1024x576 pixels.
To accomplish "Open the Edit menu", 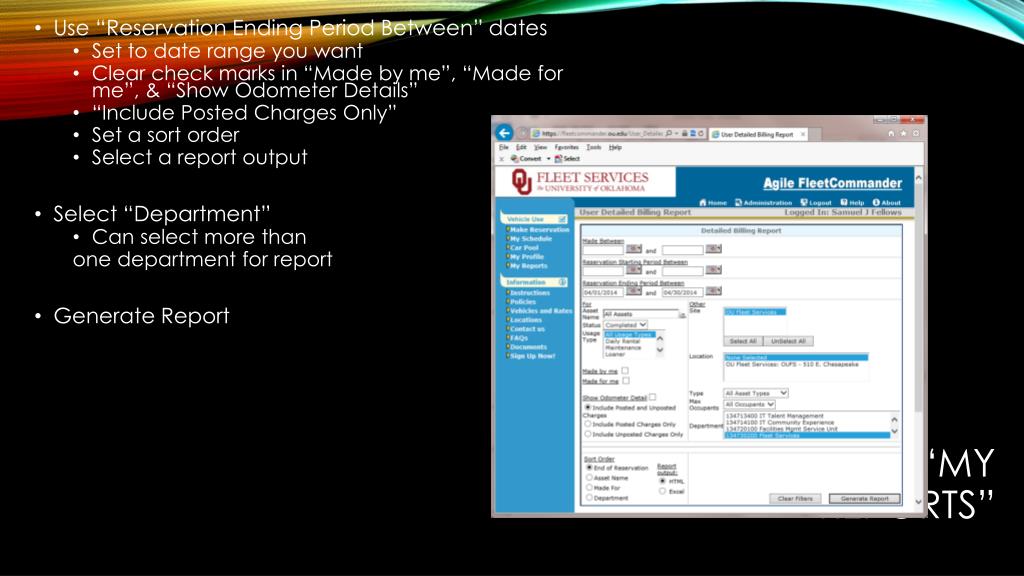I will 521,148.
